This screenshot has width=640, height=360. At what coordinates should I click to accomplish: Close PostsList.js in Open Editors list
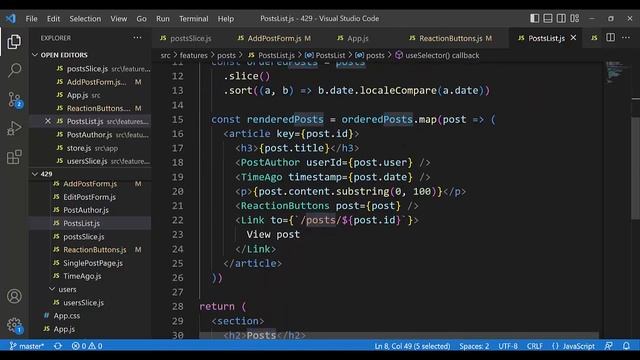(x=48, y=121)
